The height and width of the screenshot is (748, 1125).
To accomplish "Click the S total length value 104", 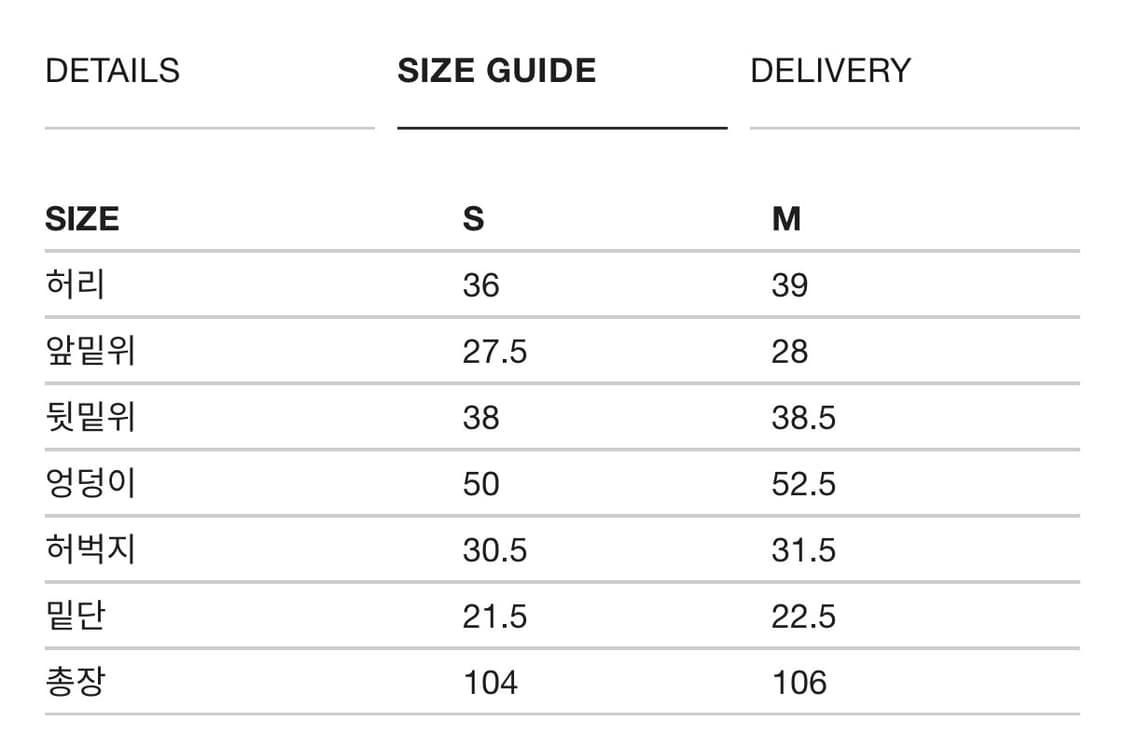I will 490,683.
